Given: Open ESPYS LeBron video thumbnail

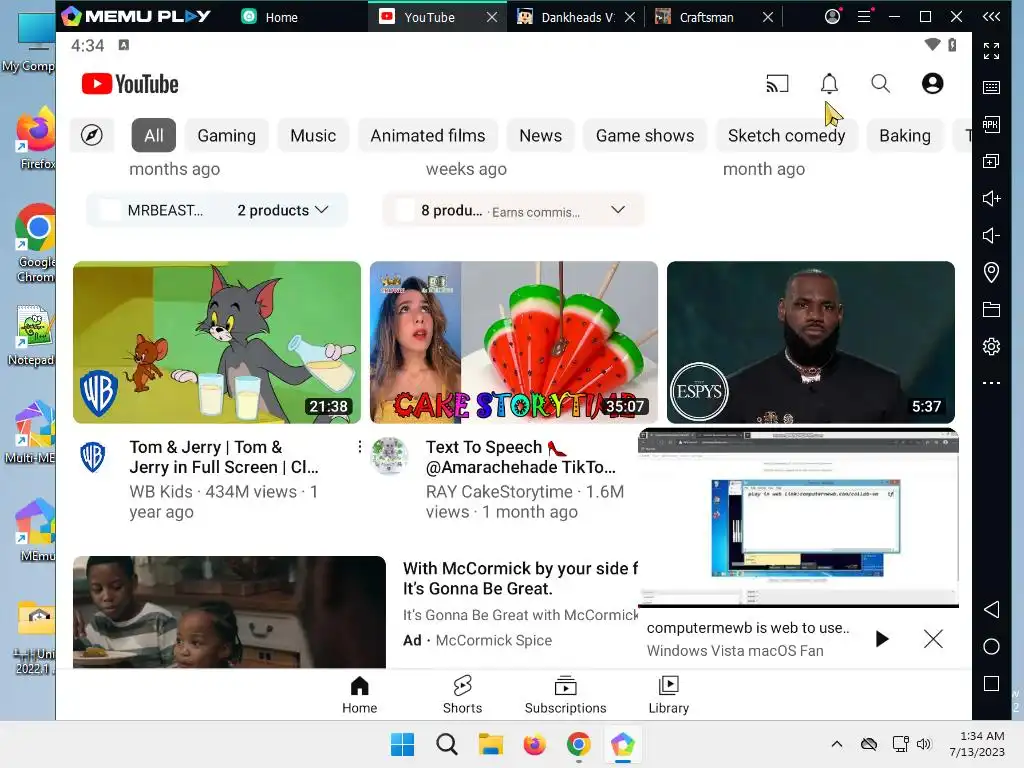Looking at the screenshot, I should 810,342.
